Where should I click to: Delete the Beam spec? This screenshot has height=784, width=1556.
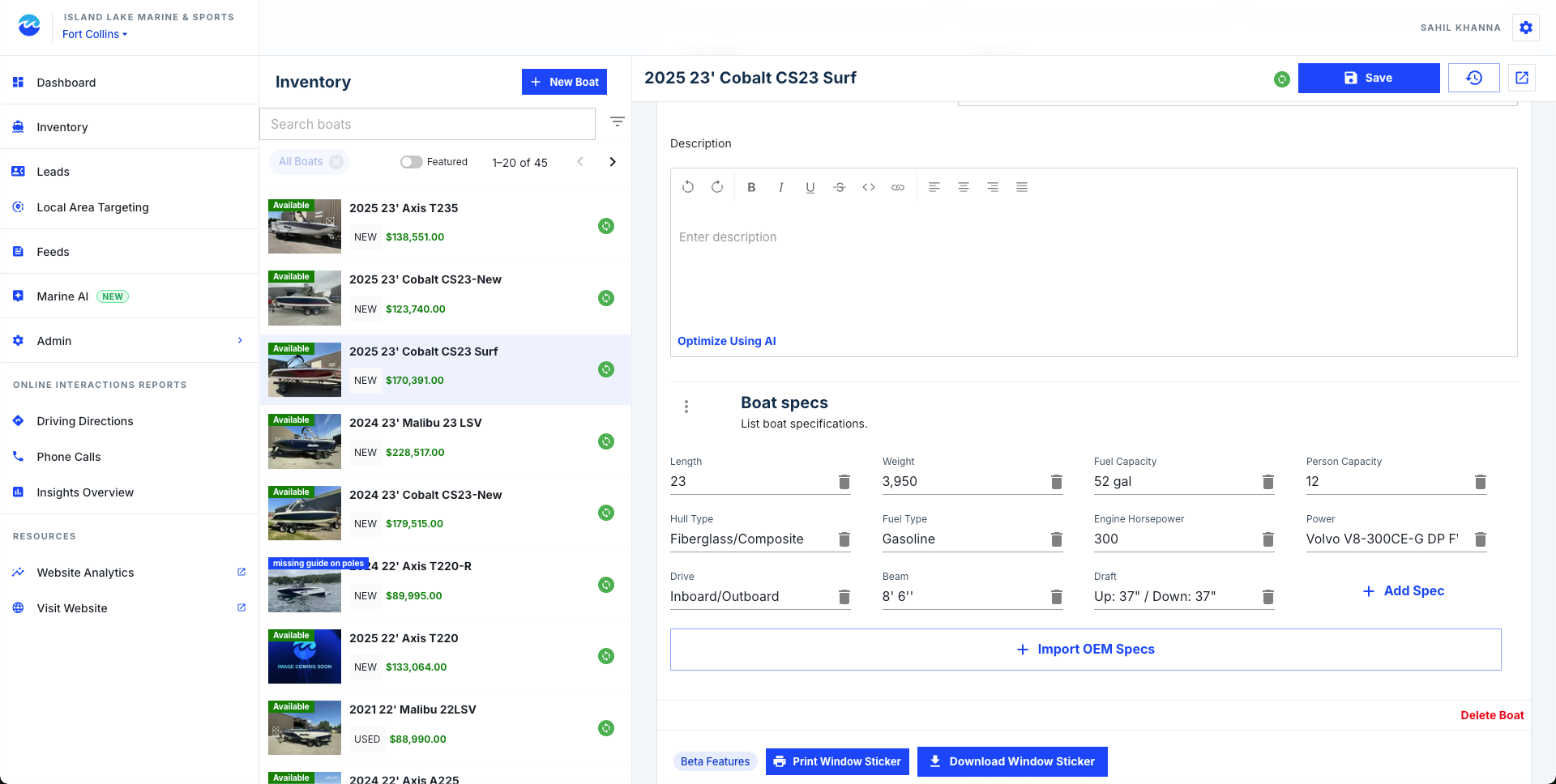[x=1057, y=597]
